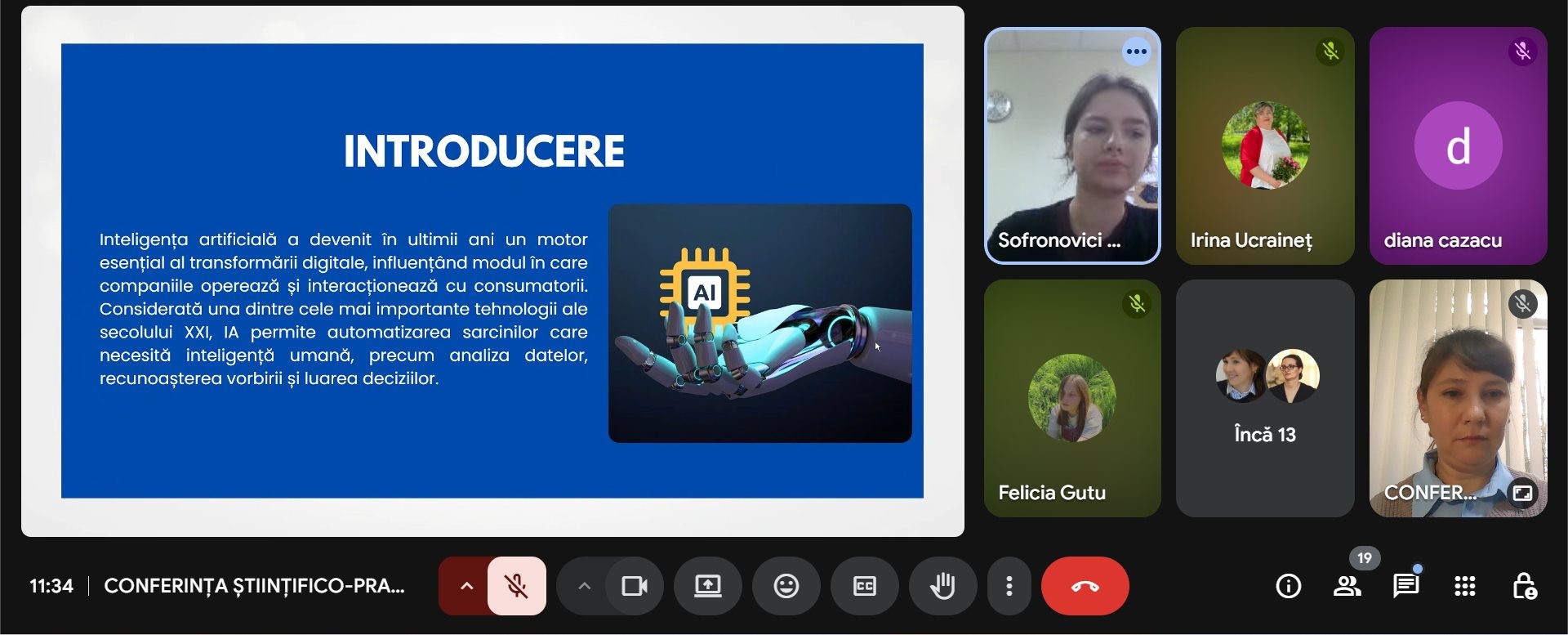This screenshot has width=1568, height=635.
Task: Click the present screen icon
Action: (707, 586)
